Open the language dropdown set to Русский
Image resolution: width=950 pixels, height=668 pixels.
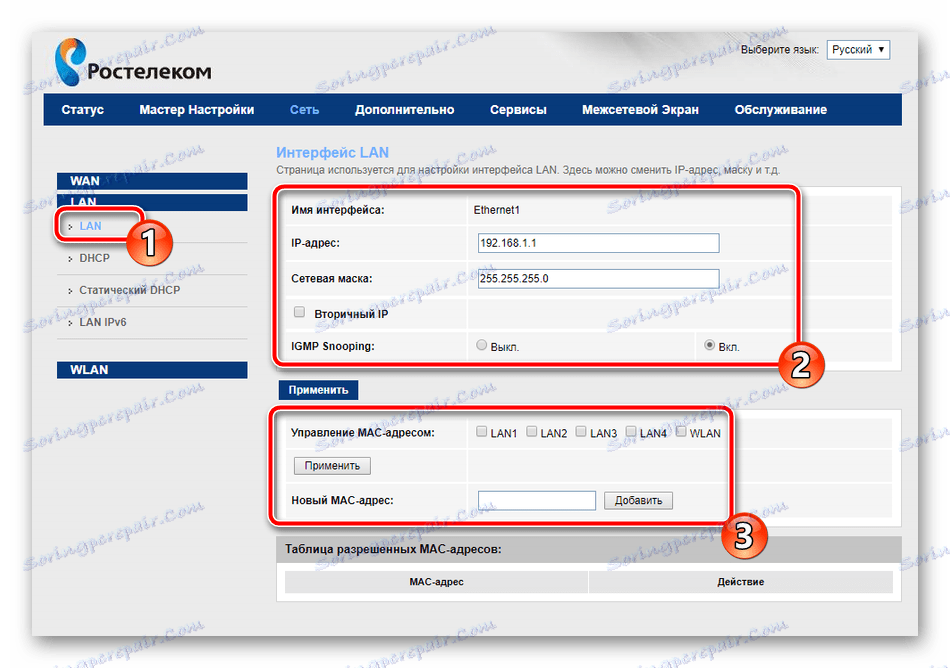click(x=858, y=50)
